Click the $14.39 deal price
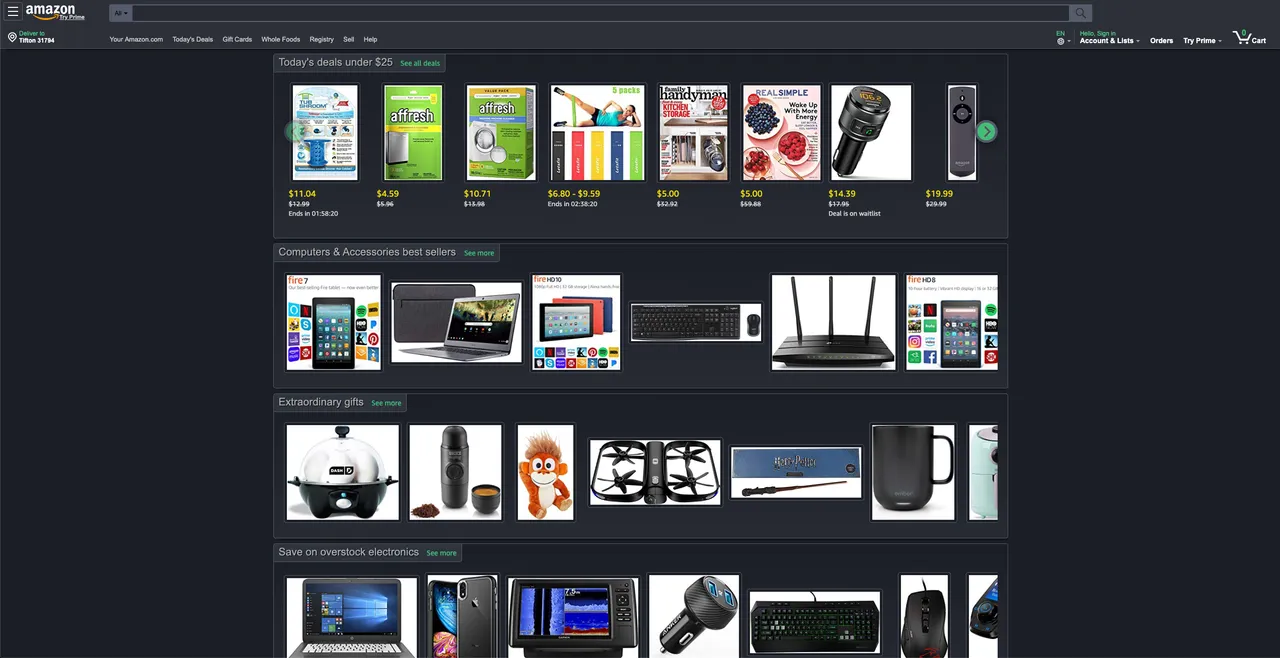The image size is (1280, 658). [x=842, y=194]
